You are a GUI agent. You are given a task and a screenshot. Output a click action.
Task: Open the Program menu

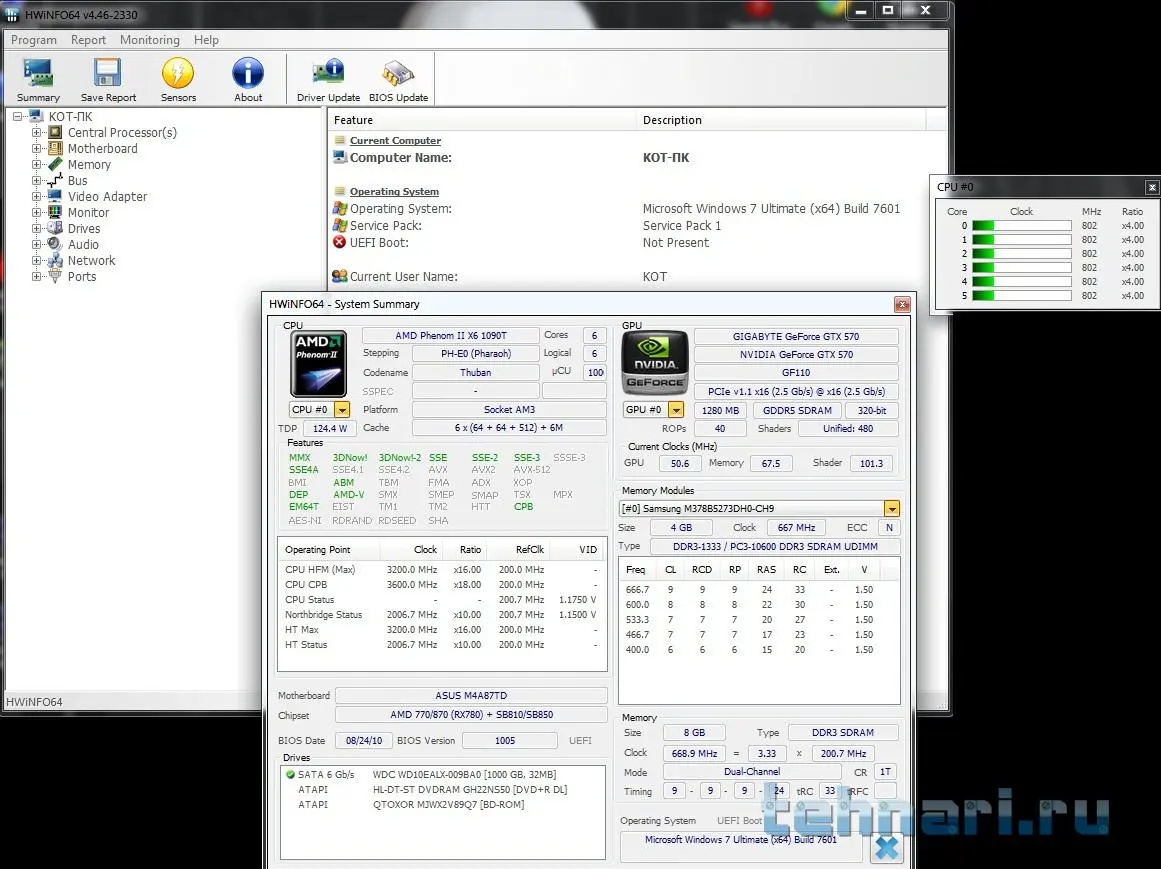click(x=33, y=40)
